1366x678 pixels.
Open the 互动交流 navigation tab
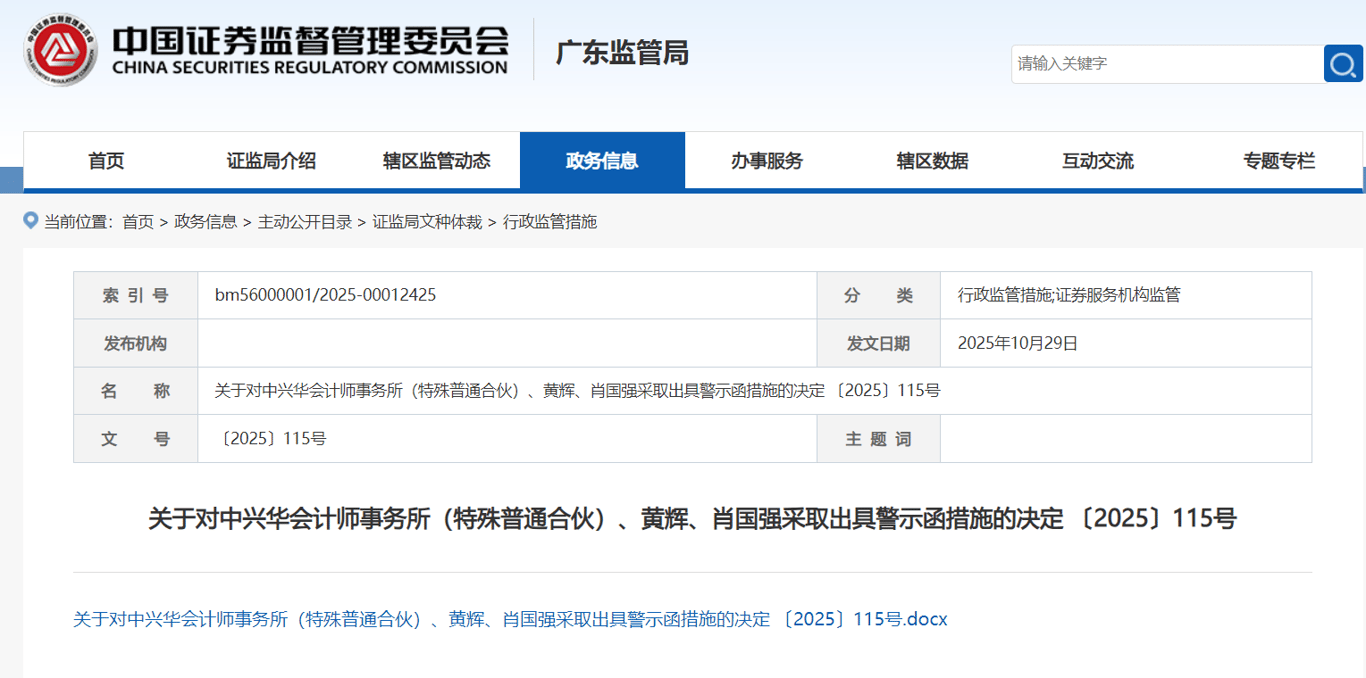1098,161
